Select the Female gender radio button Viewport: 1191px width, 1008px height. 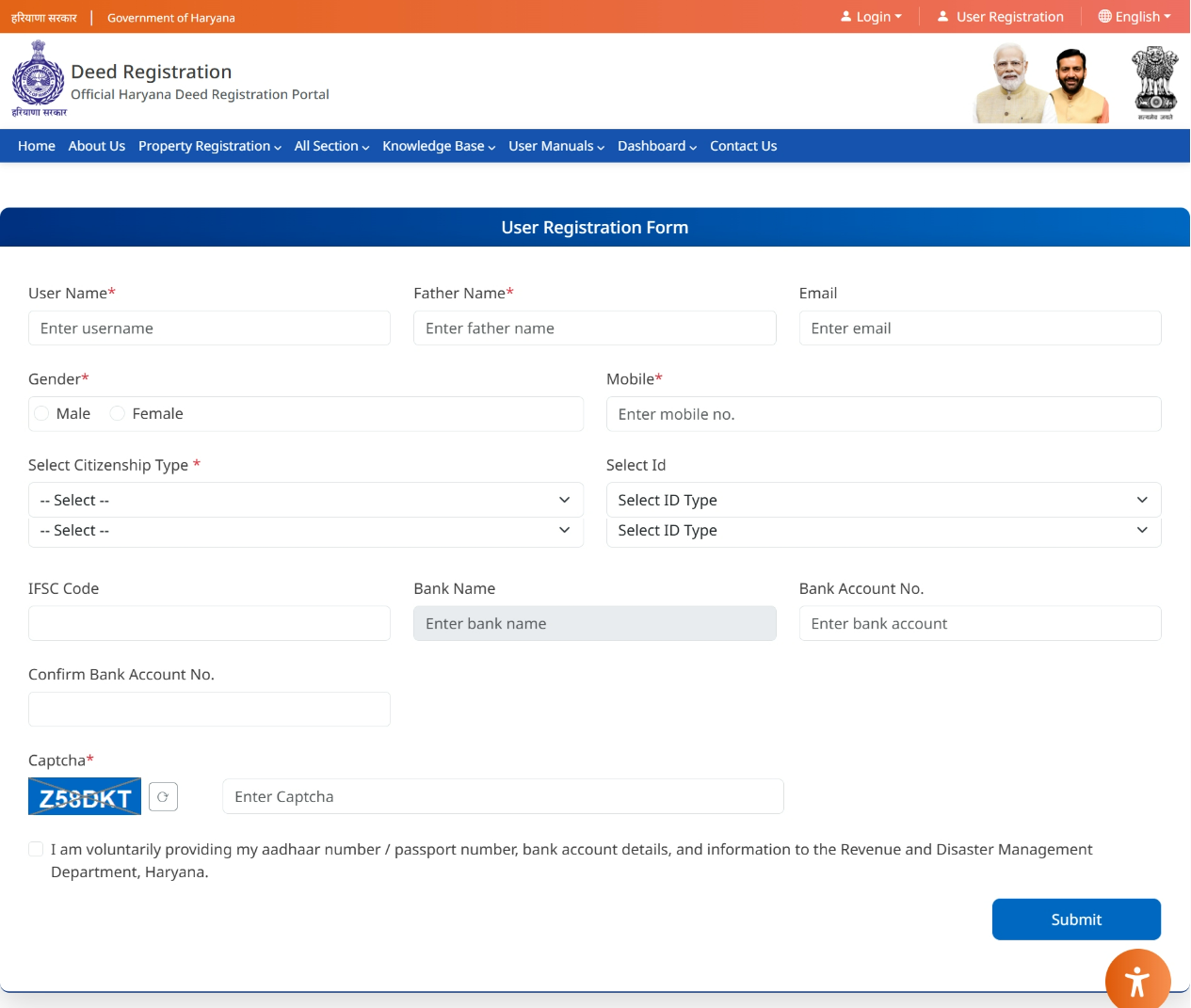coord(118,413)
